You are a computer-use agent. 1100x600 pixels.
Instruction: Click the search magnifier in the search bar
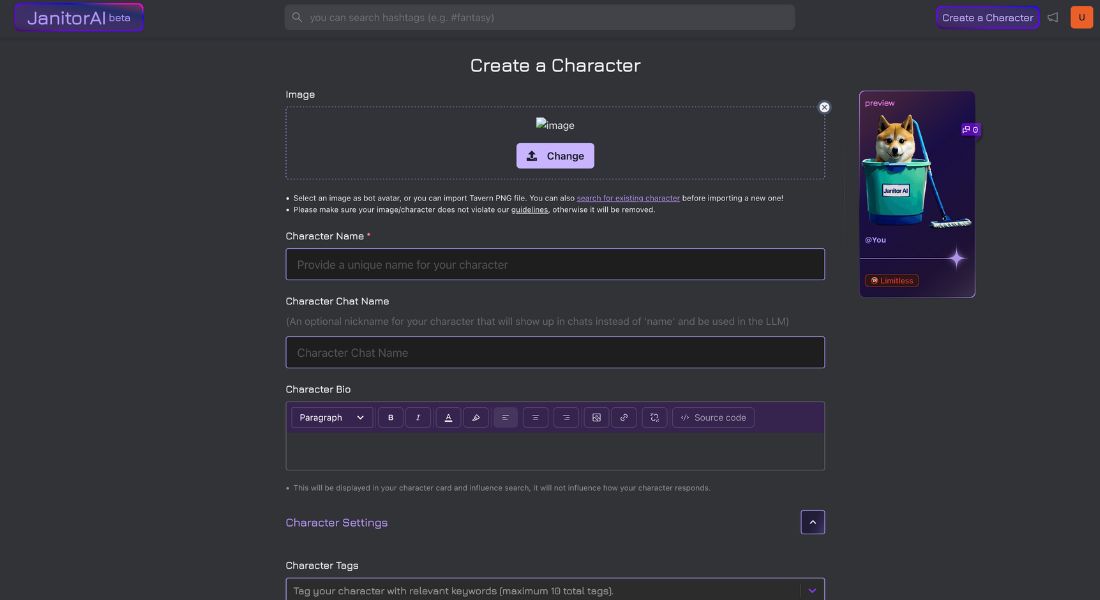296,17
